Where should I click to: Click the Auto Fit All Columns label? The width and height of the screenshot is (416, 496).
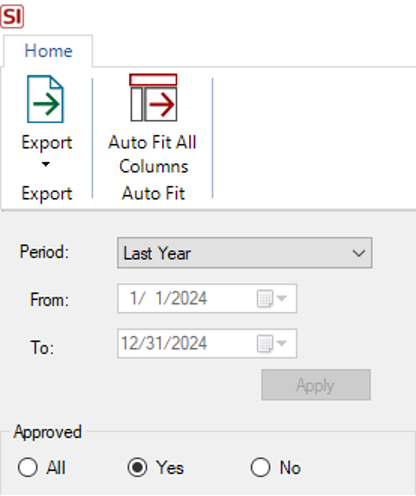pos(153,154)
